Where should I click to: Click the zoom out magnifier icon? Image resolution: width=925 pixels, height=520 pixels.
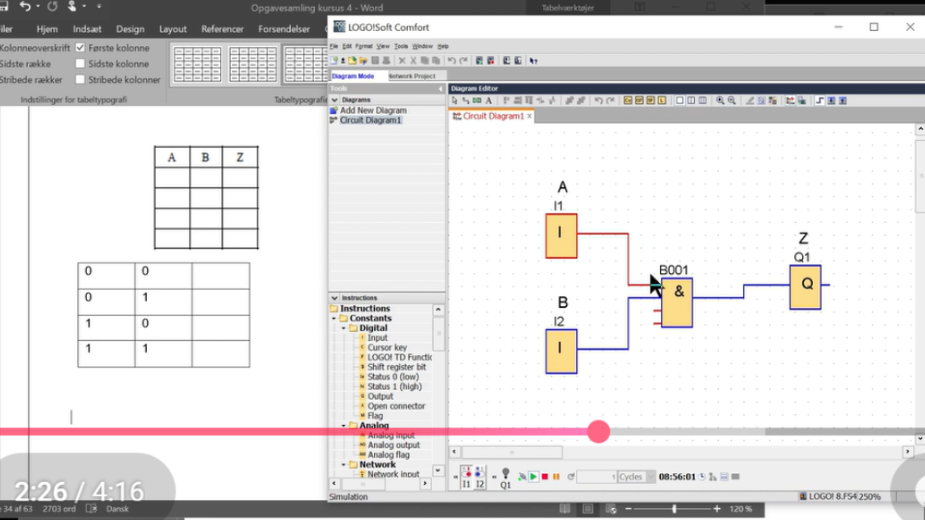click(732, 100)
